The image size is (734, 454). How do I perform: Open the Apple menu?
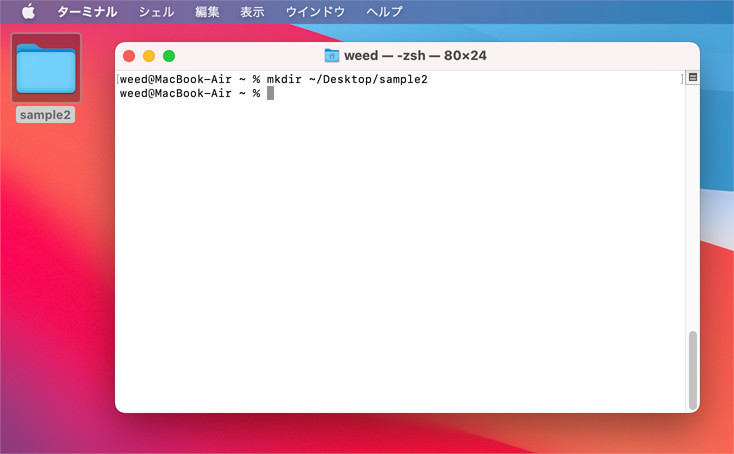(29, 11)
